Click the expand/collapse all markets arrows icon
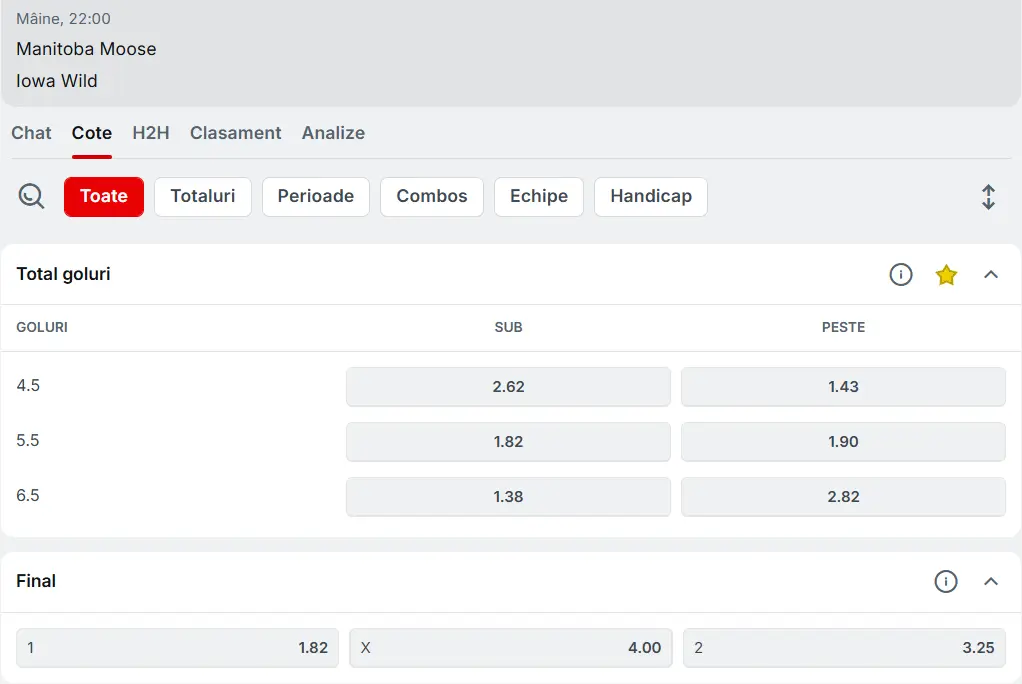 click(x=988, y=197)
